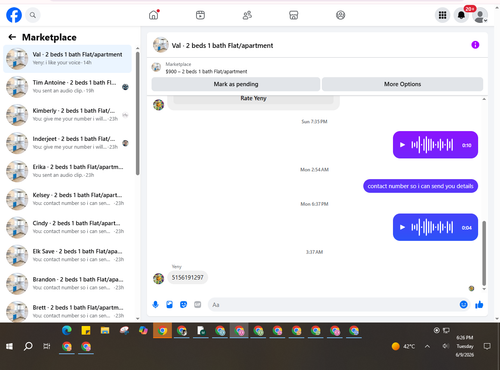
Task: Open Brandon conversation
Action: coord(67,283)
